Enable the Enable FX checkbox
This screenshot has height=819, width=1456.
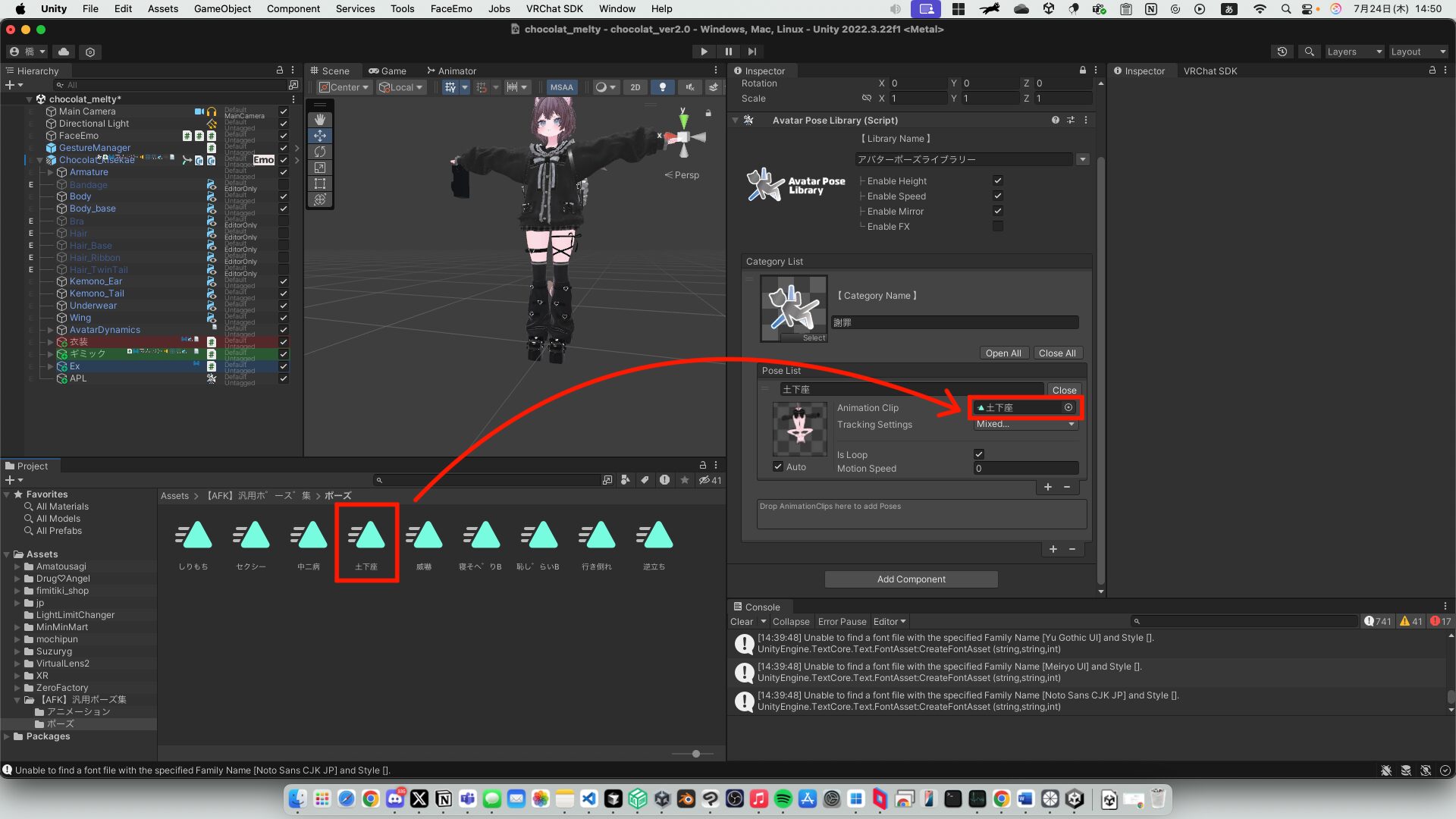(998, 226)
